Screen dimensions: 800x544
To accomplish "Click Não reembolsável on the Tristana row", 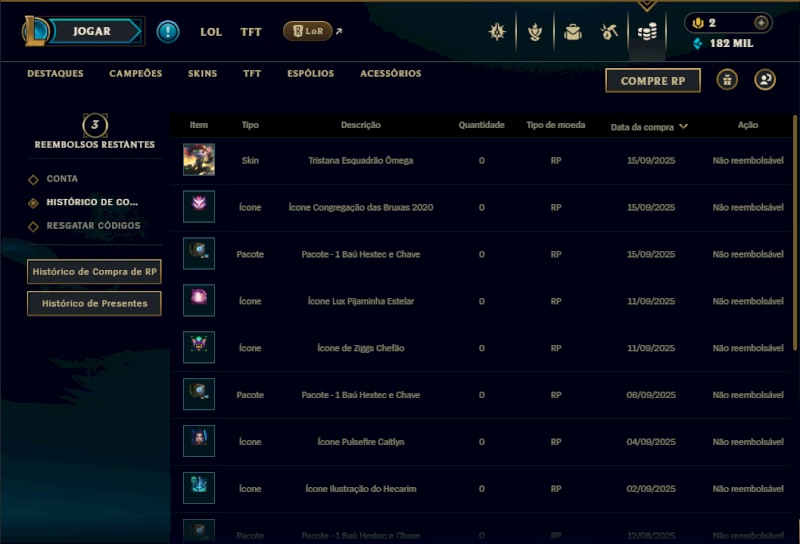I will click(748, 160).
